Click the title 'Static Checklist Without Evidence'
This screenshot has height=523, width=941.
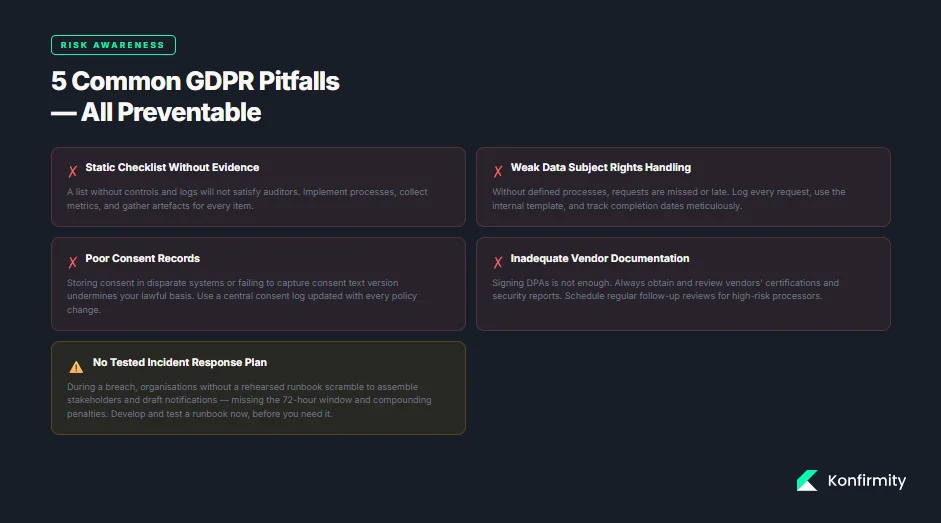coord(172,168)
